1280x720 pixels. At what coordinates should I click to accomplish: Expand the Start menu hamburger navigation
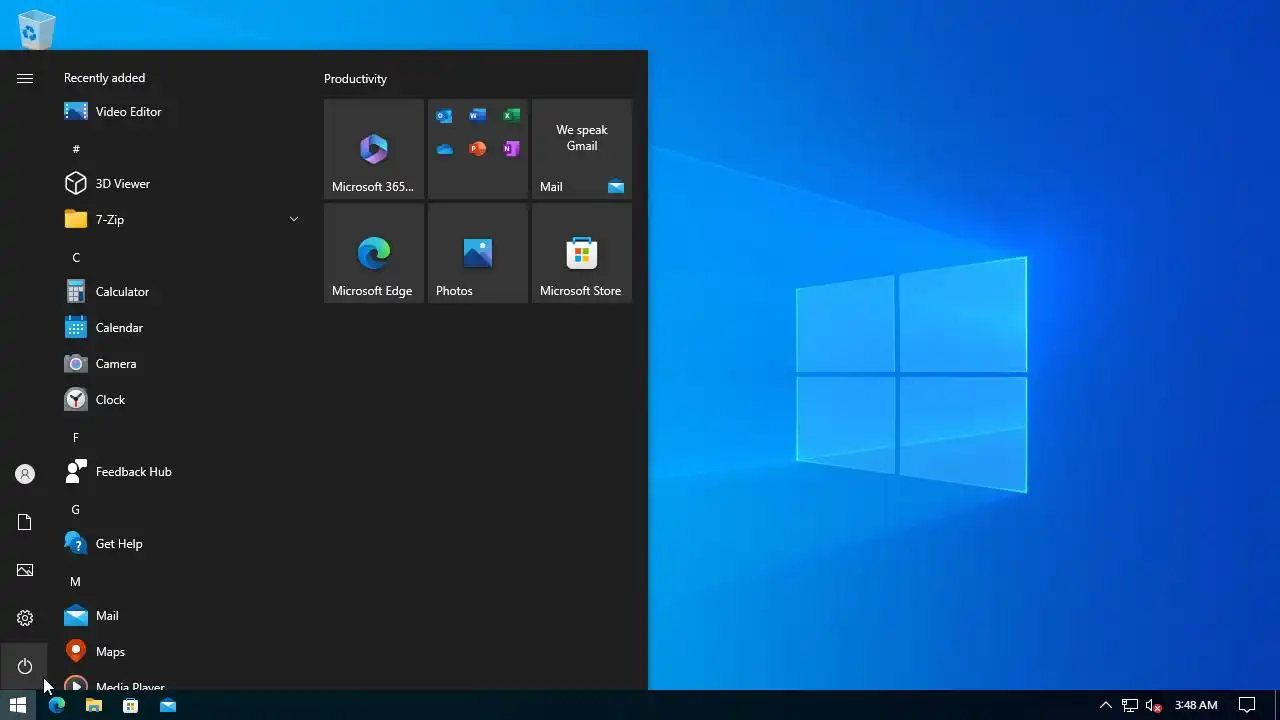click(25, 78)
